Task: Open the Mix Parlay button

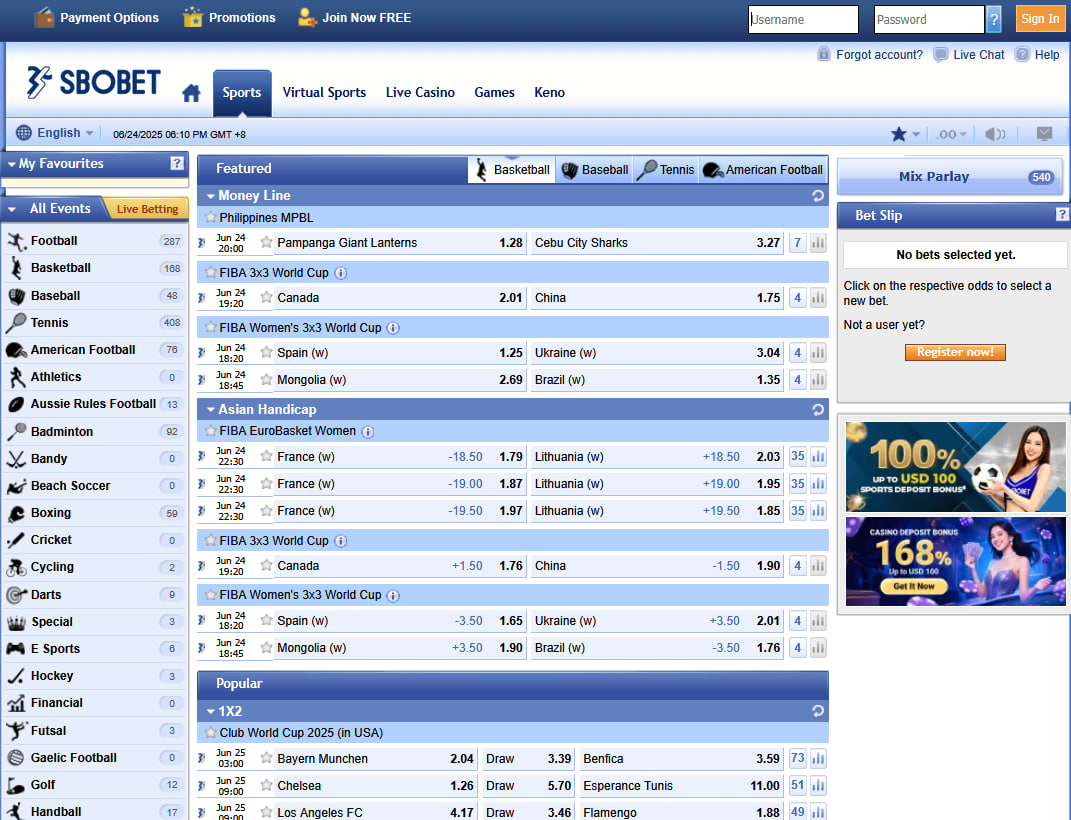Action: pyautogui.click(x=949, y=177)
